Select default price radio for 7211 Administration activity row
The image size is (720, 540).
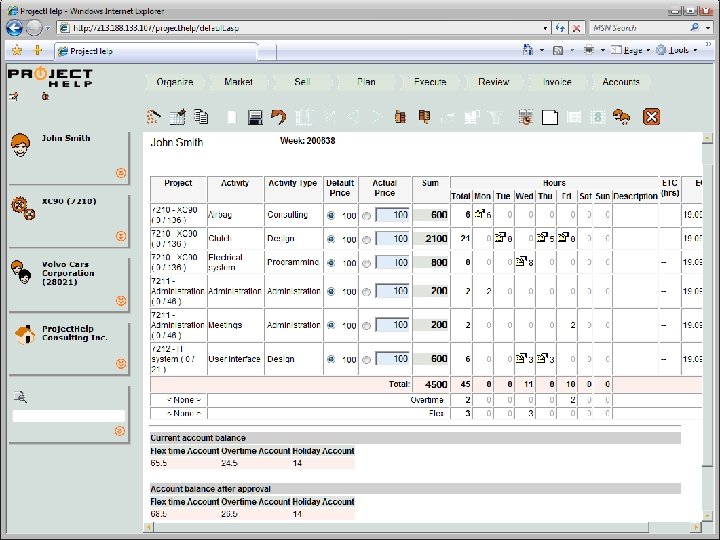coord(331,292)
